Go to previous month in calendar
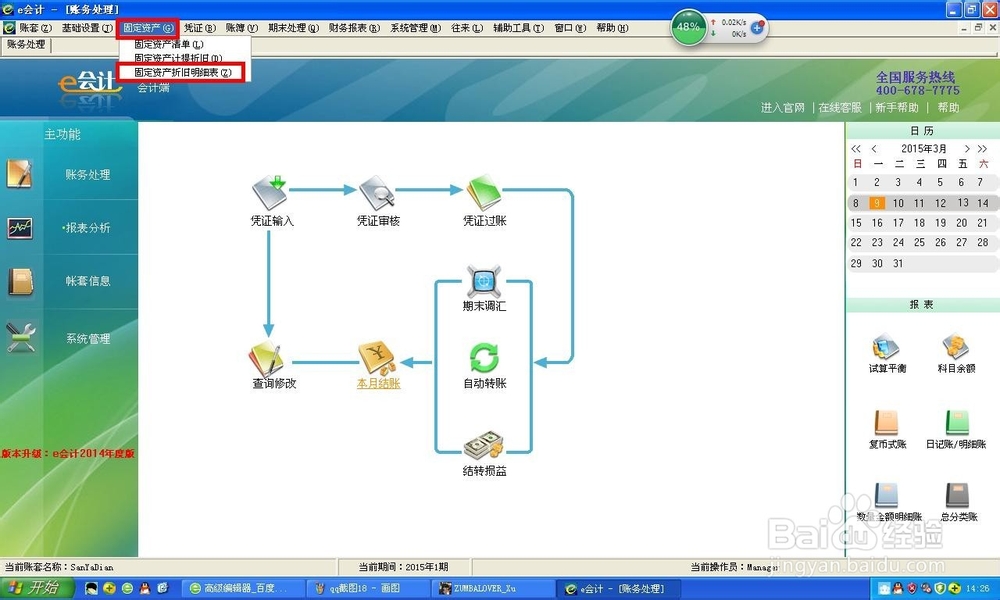The height and width of the screenshot is (600, 1000). [874, 149]
